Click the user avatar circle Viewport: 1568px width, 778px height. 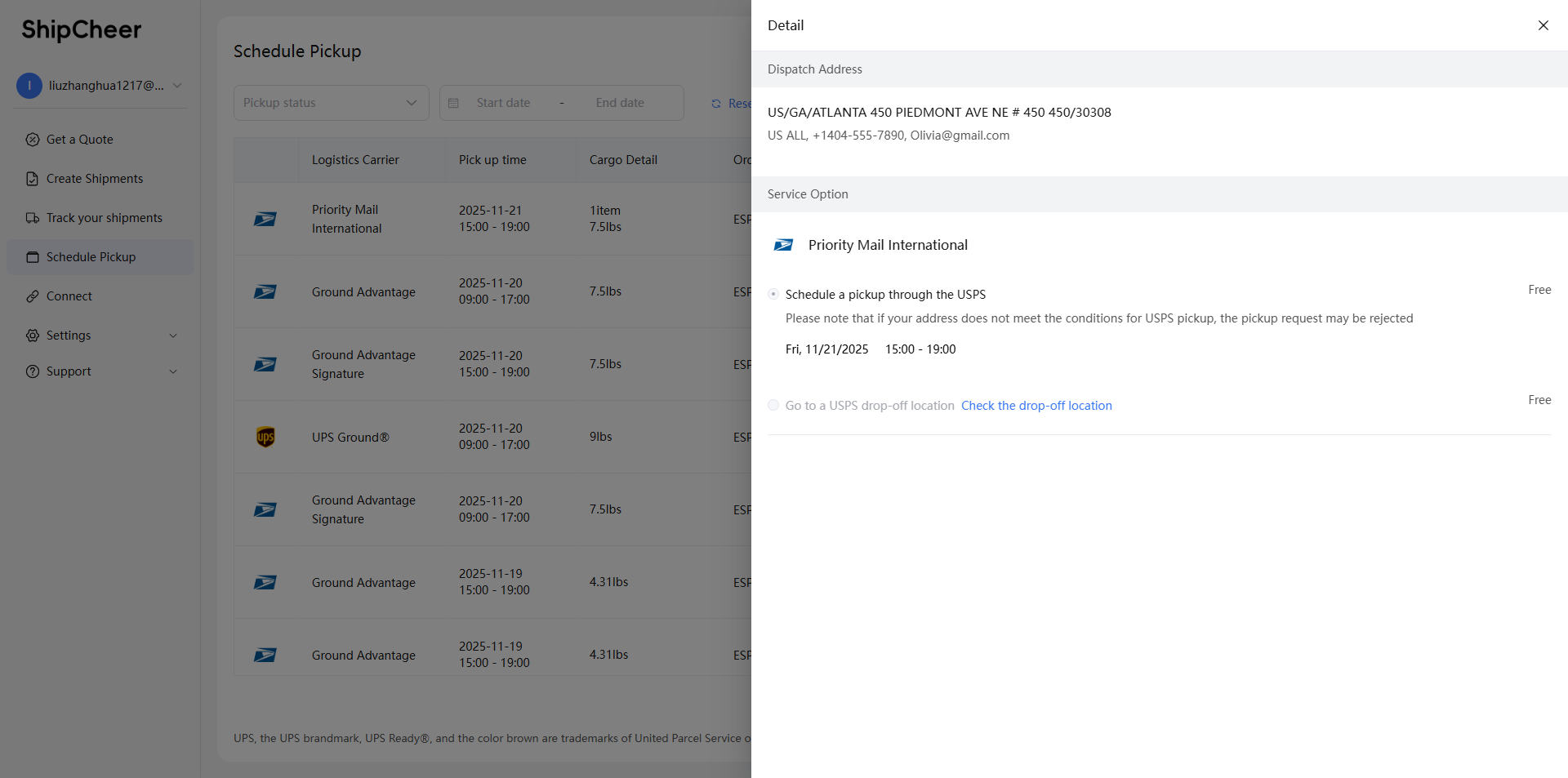pos(29,86)
